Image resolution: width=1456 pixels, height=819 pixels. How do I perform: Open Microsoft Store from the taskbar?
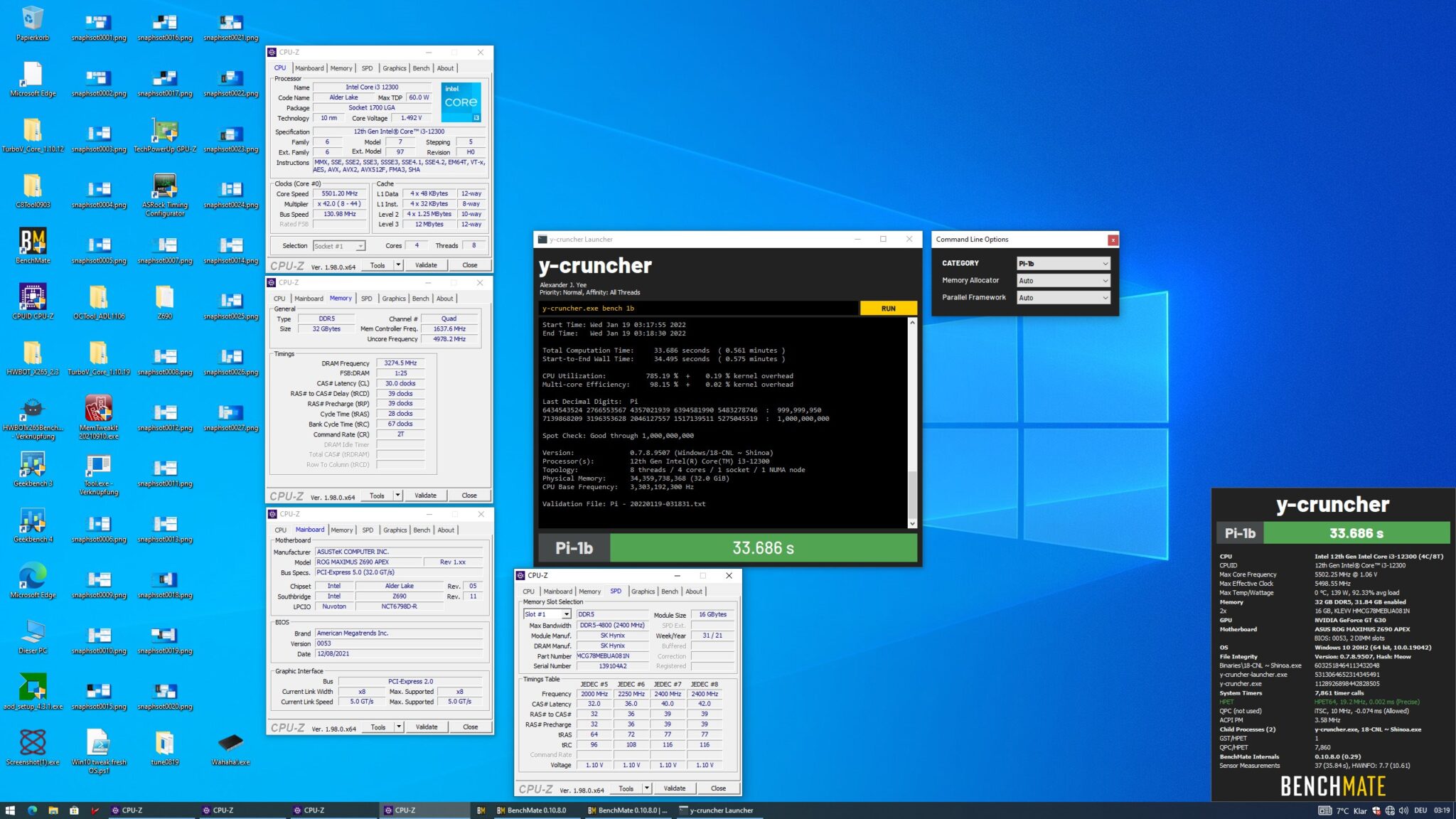74,810
